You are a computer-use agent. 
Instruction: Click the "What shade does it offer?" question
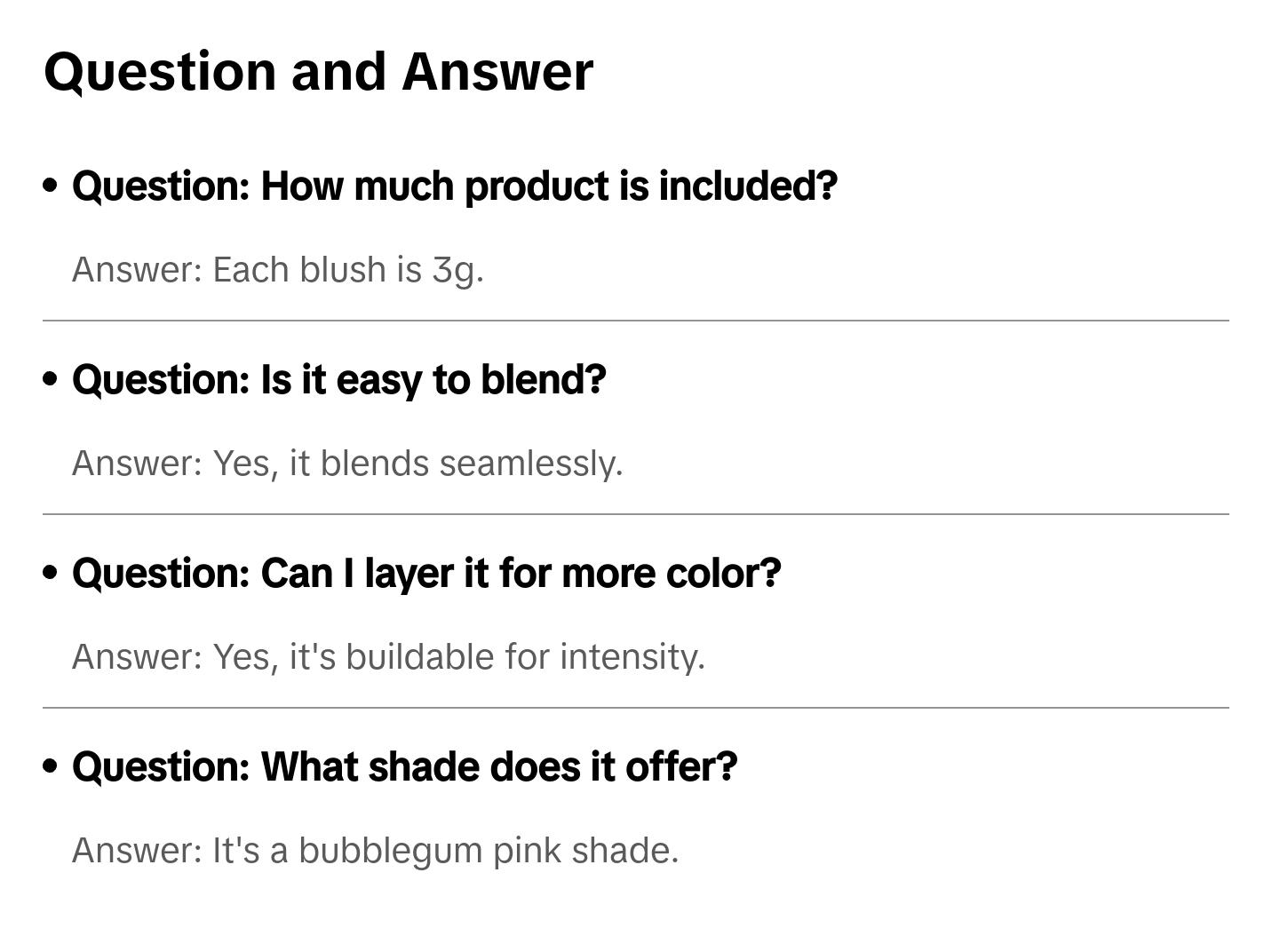click(x=404, y=767)
